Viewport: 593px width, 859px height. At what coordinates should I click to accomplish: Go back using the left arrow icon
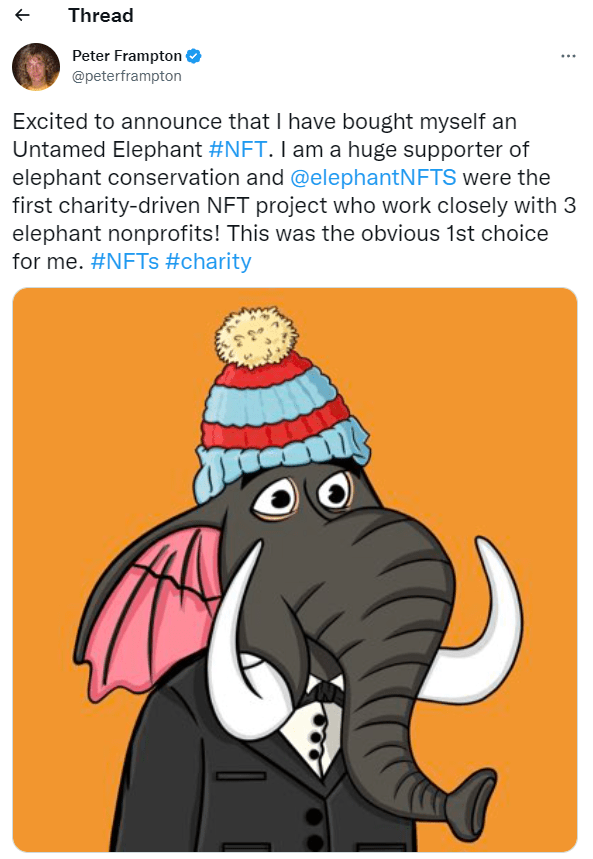pos(22,15)
